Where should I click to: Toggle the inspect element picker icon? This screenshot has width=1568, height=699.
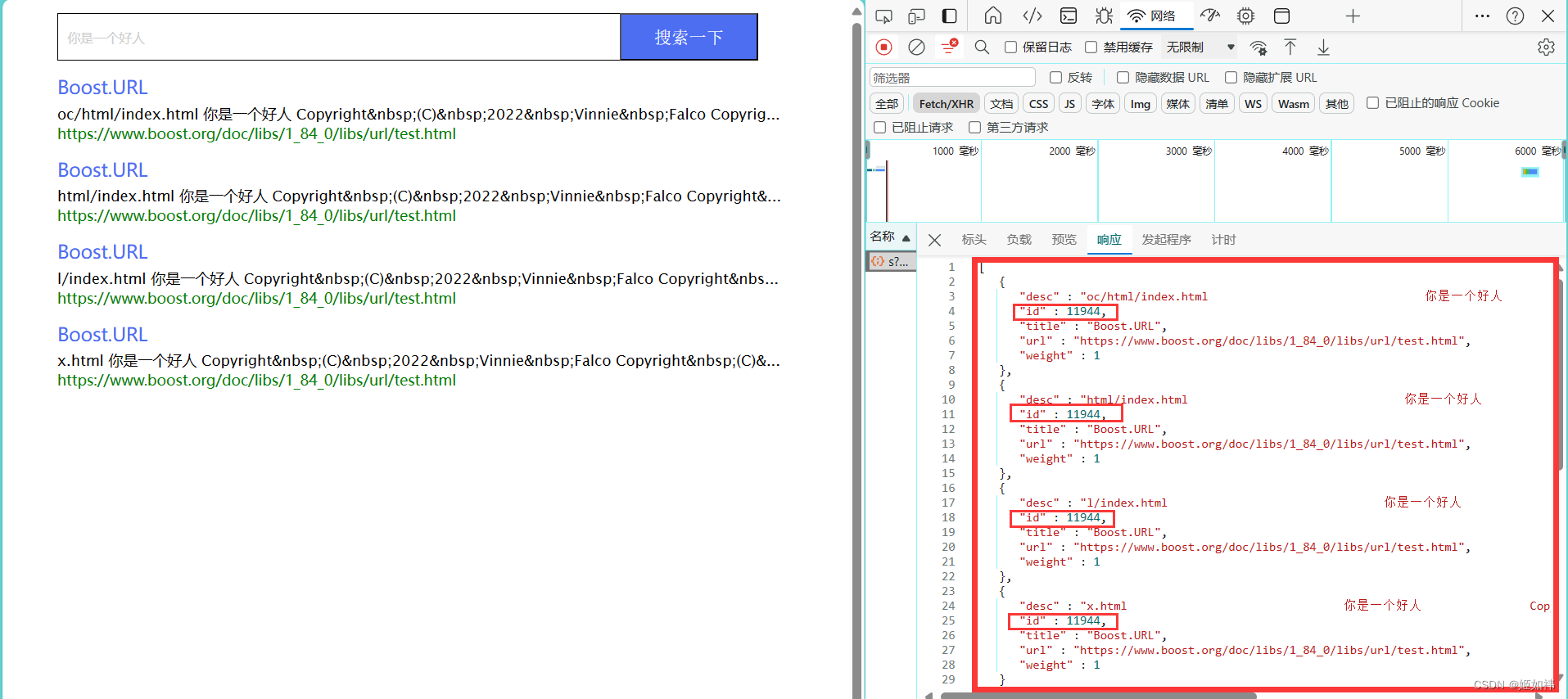click(x=883, y=16)
